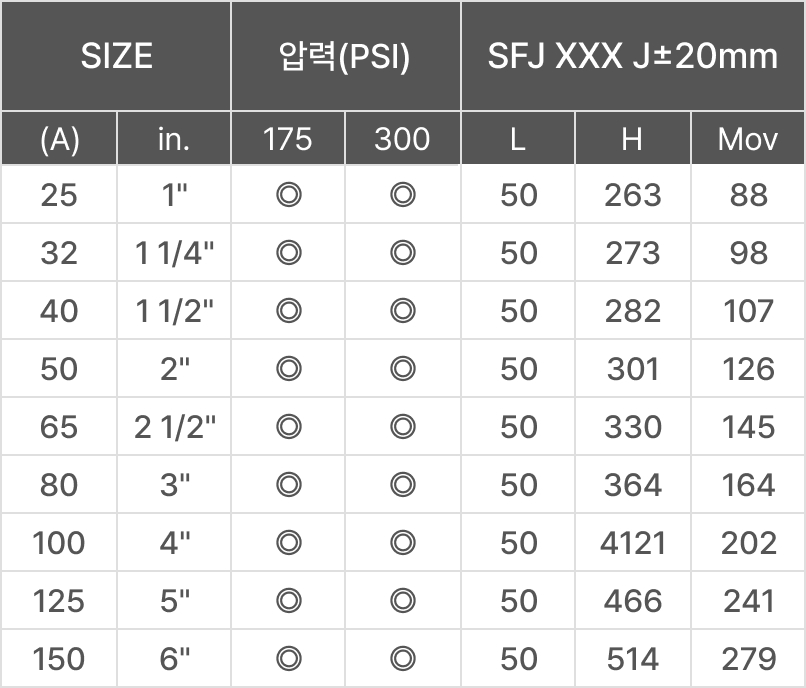Click the in. column header
806x688 pixels.
click(x=174, y=139)
